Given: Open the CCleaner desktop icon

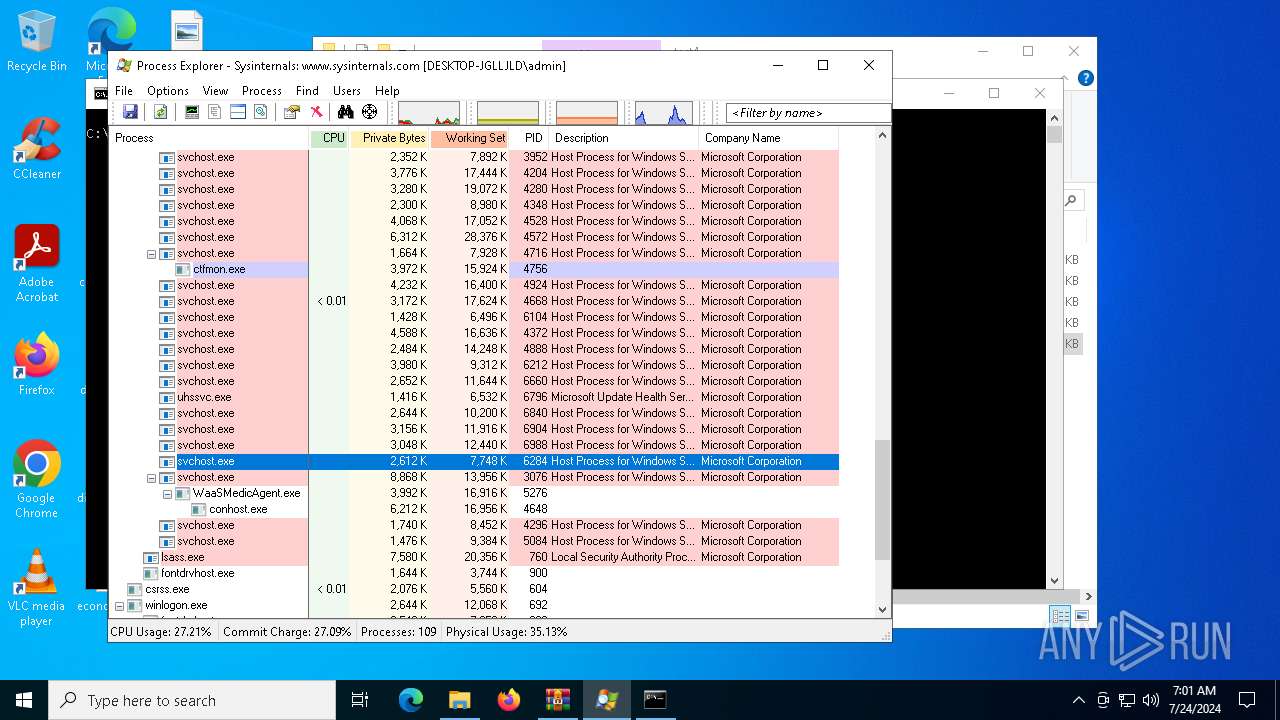Looking at the screenshot, I should click(37, 149).
